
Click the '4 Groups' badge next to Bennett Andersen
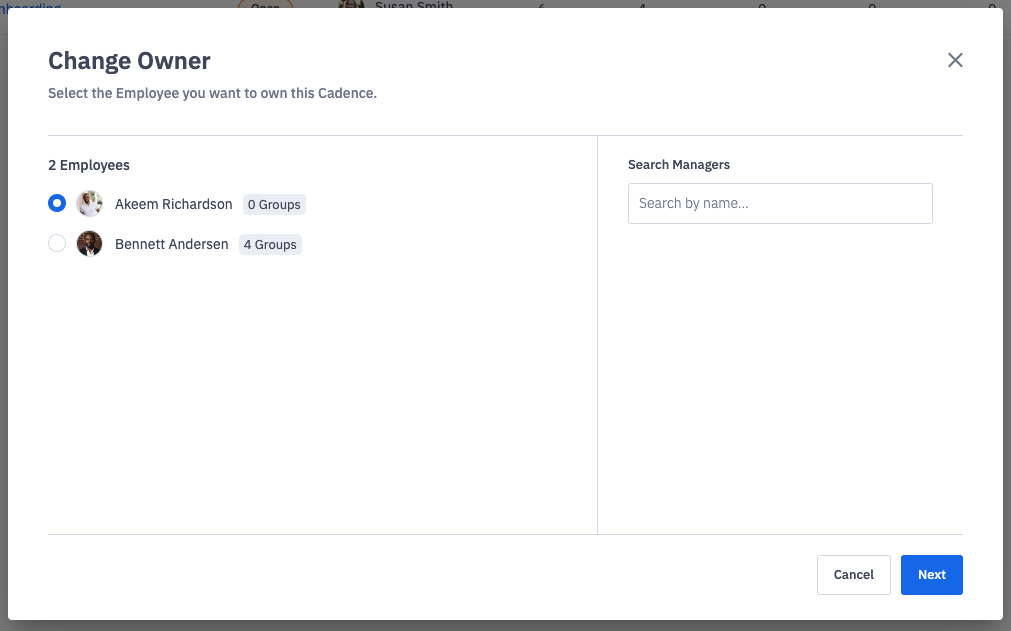tap(270, 244)
